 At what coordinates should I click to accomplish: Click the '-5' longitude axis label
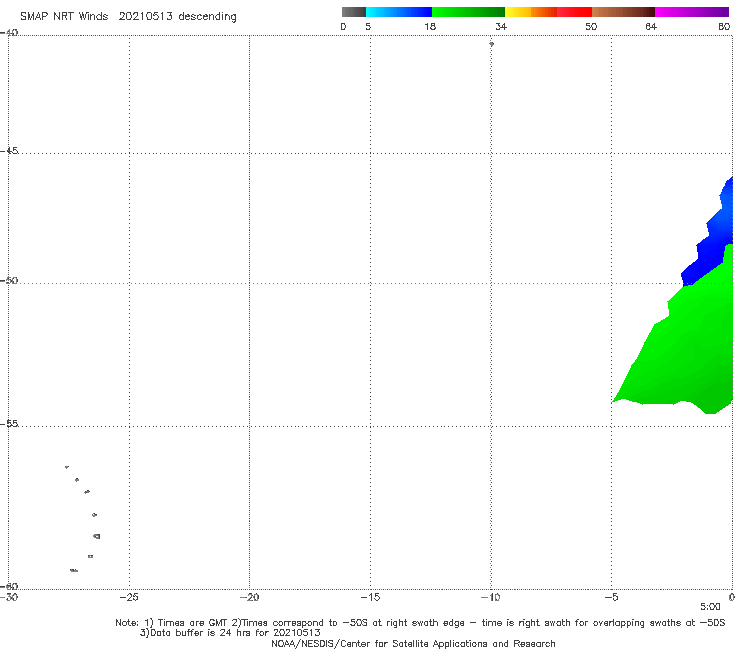[611, 597]
